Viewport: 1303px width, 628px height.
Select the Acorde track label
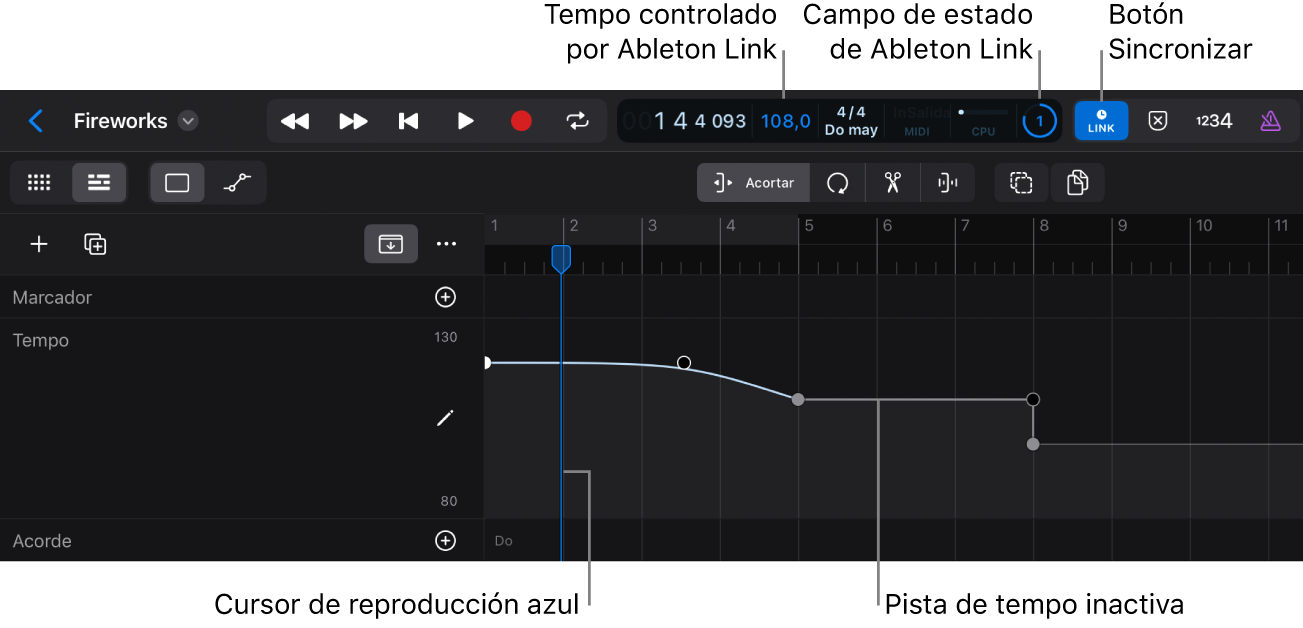tap(42, 541)
